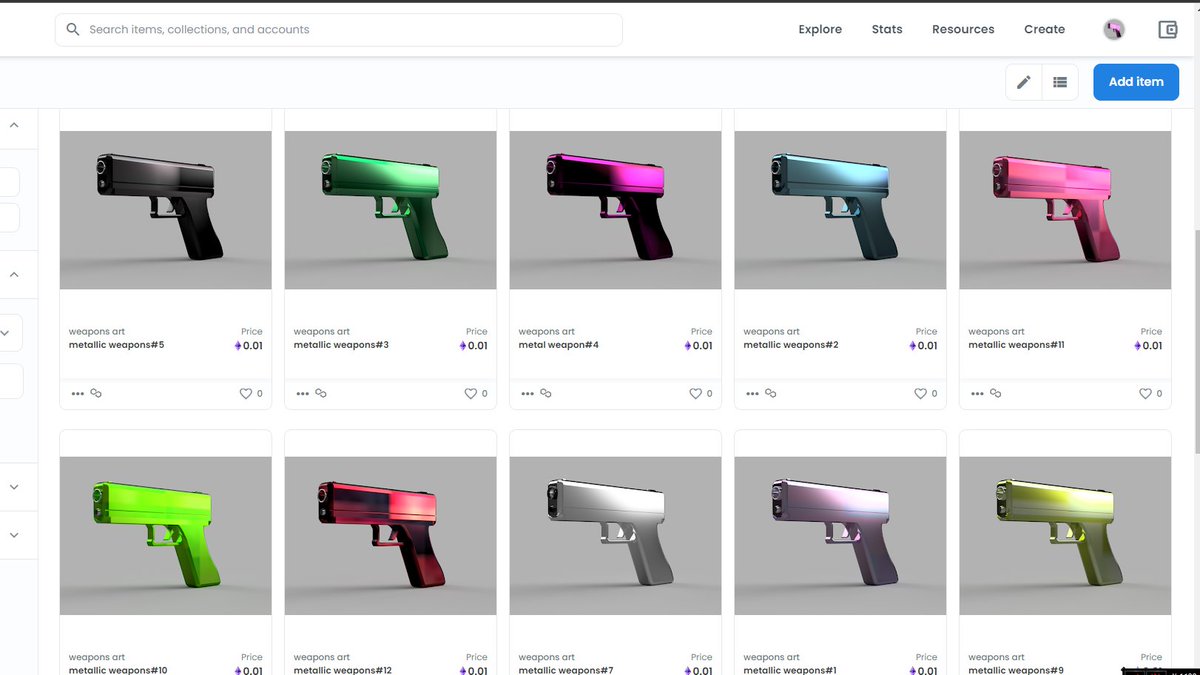Screen dimensions: 1200x675
Task: Favorite metallic weapons#5 with heart icon
Action: pyautogui.click(x=245, y=394)
